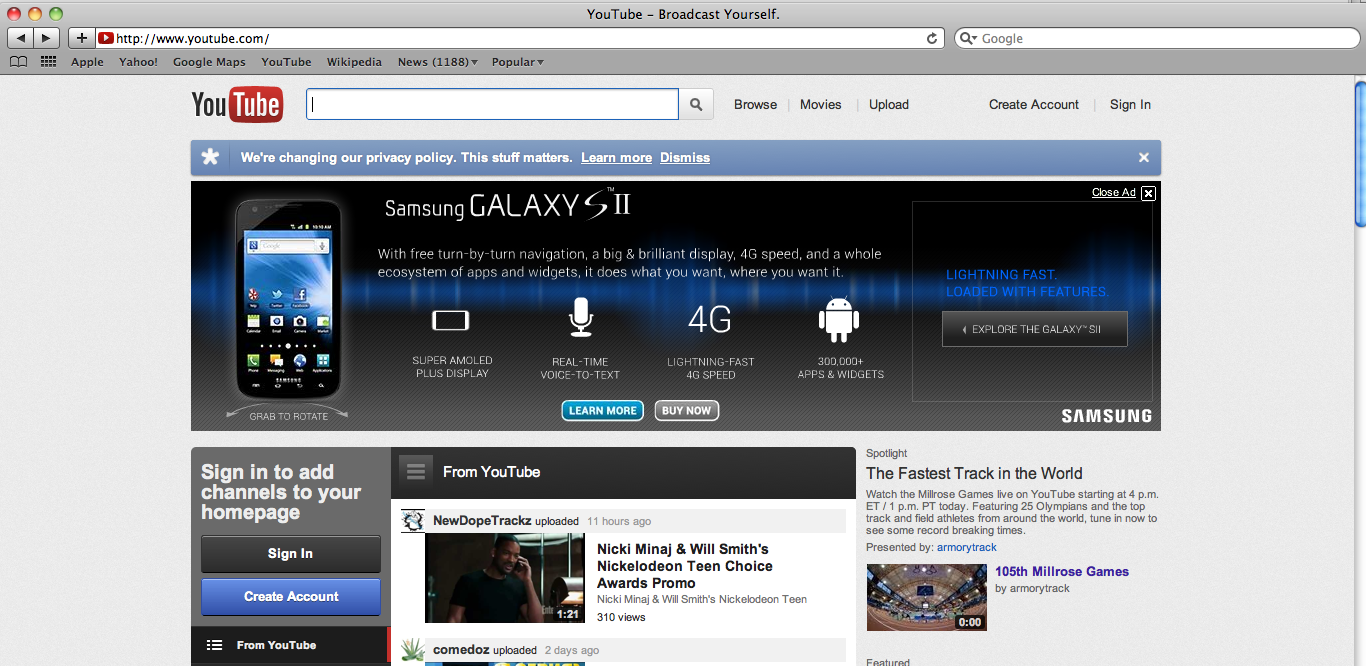Click the reload page icon in the address bar

(x=932, y=38)
